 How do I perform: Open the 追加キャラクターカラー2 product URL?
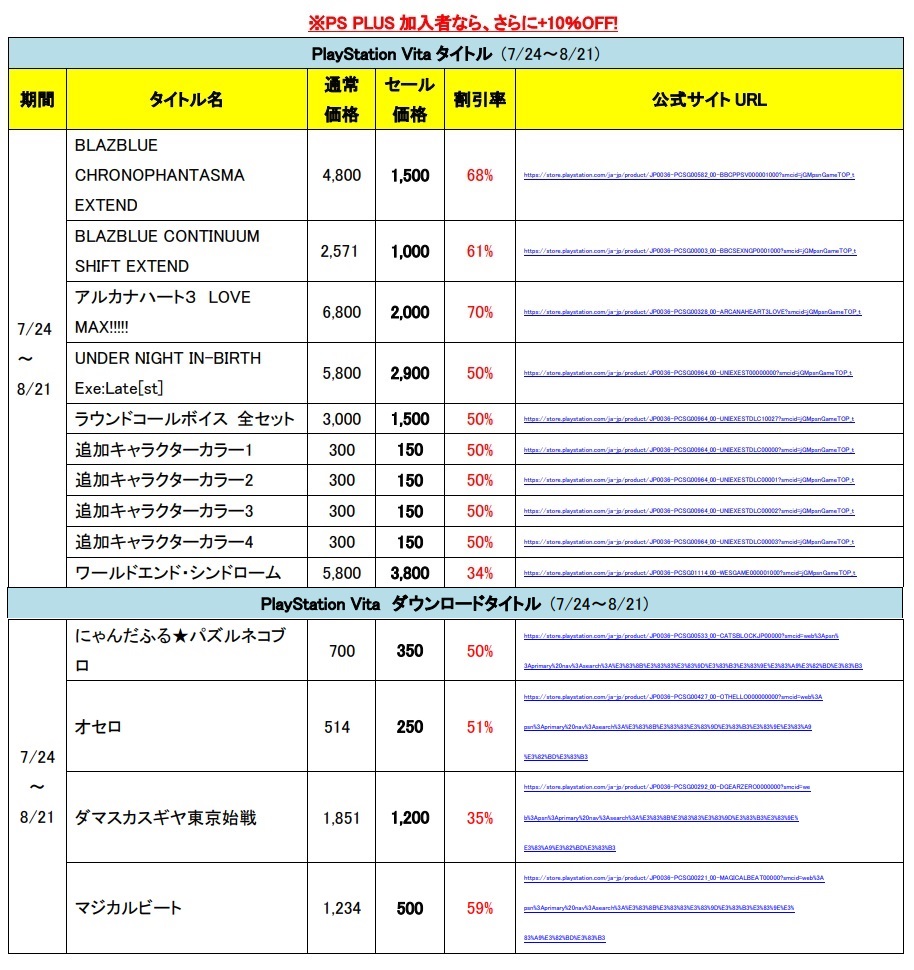pos(689,481)
